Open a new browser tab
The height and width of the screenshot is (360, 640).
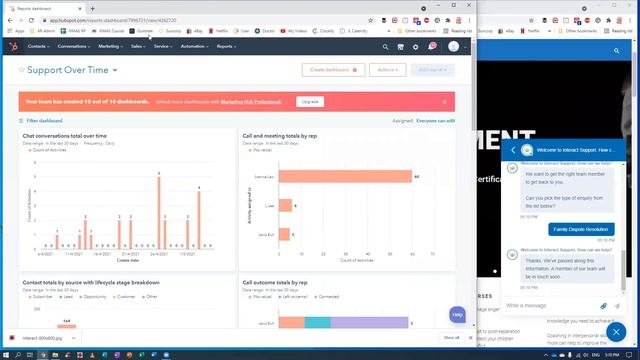click(93, 9)
